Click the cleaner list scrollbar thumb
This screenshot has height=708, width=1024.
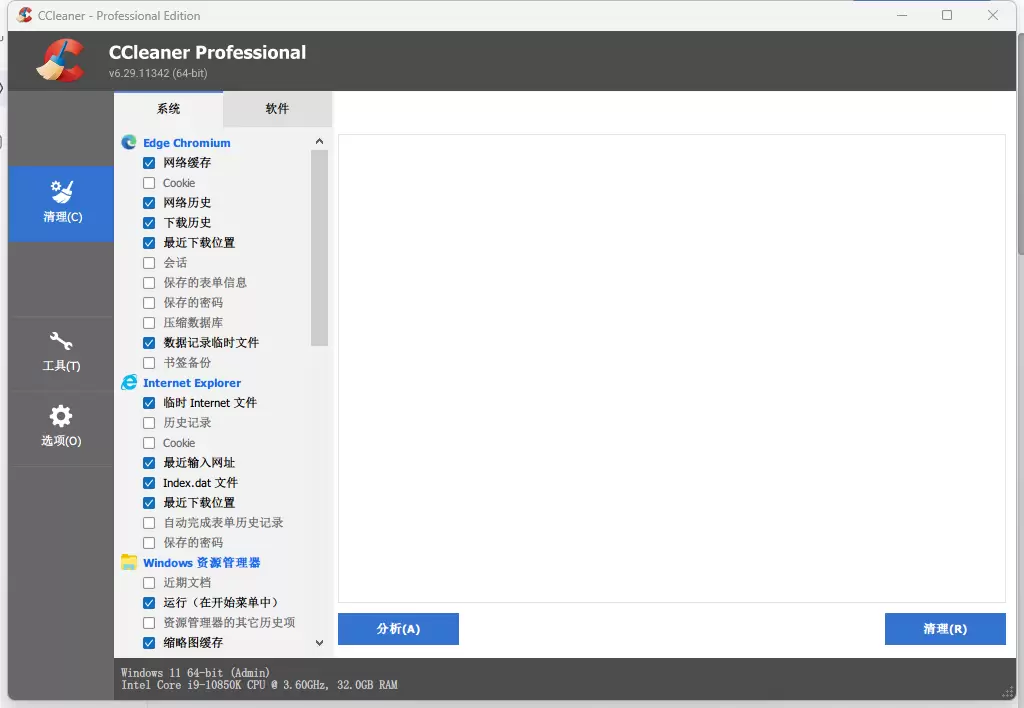(319, 248)
